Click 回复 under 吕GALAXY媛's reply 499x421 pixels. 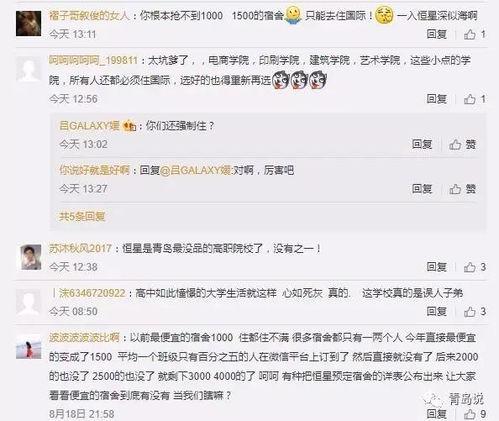click(422, 144)
